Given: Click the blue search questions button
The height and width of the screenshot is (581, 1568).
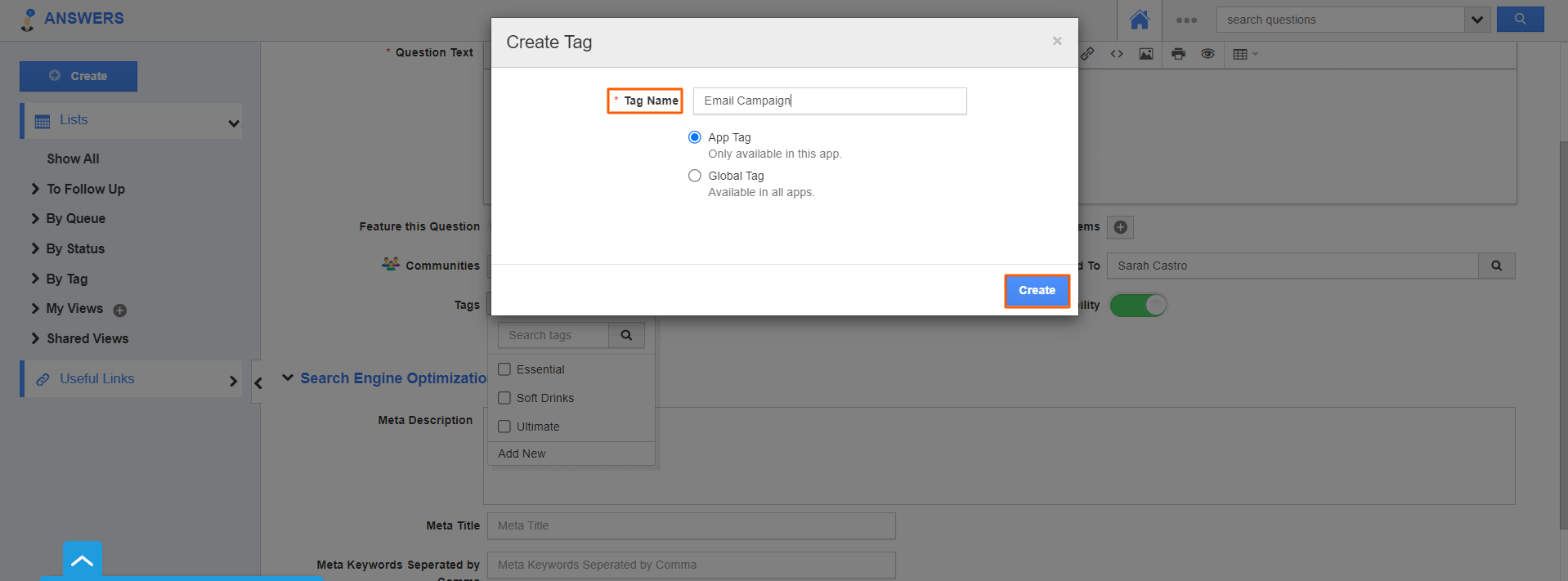Looking at the screenshot, I should tap(1520, 20).
